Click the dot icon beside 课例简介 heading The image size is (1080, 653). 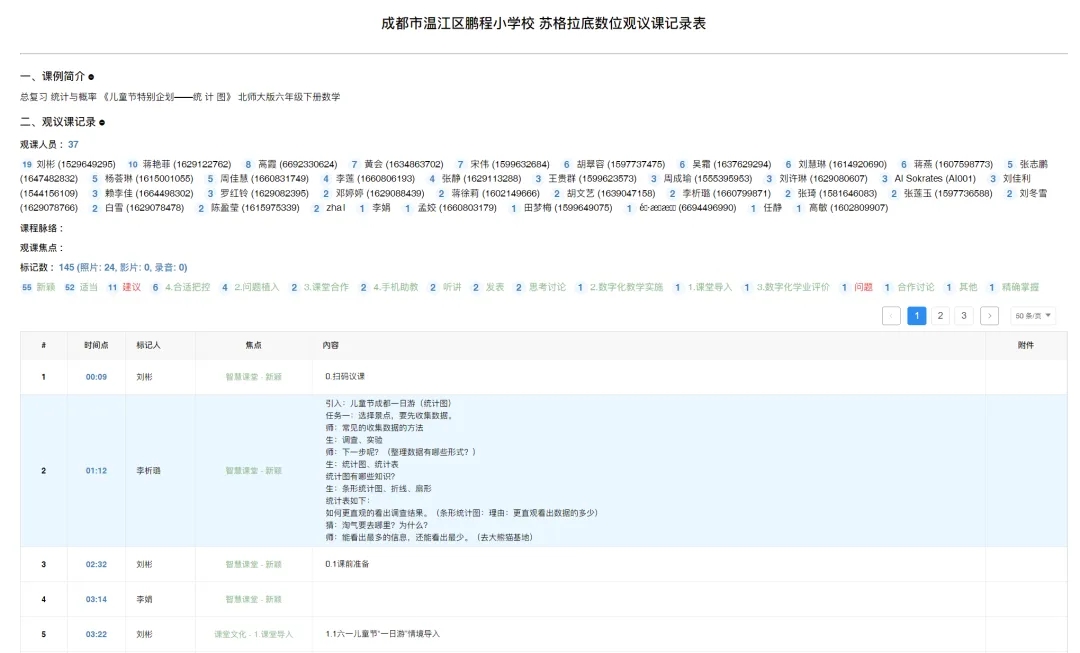pyautogui.click(x=91, y=77)
